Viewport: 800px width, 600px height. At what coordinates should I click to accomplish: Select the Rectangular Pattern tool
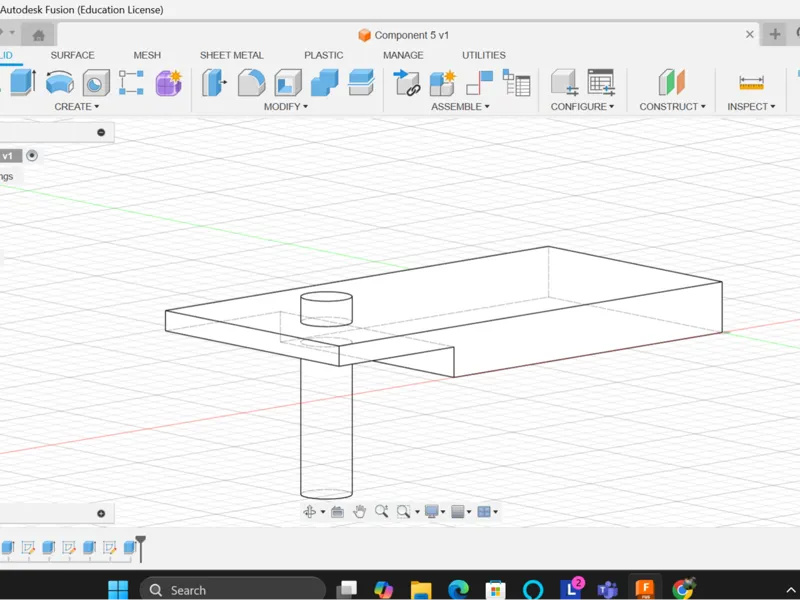131,82
